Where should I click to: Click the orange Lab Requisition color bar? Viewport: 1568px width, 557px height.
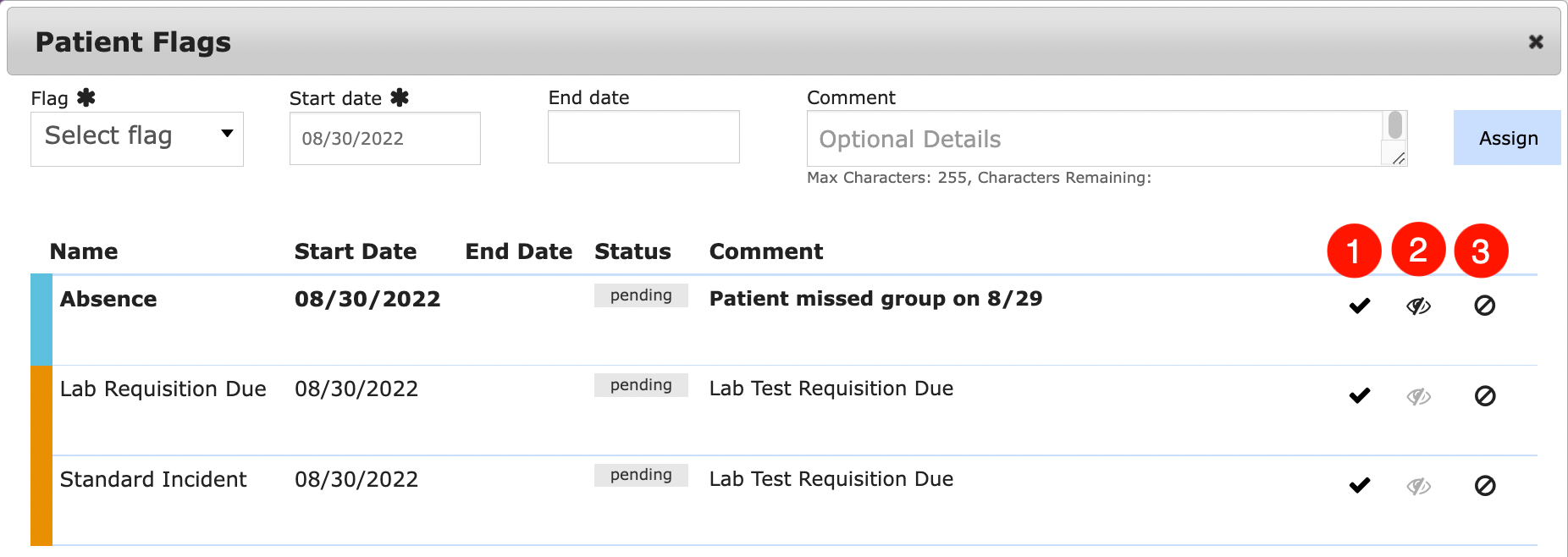click(41, 410)
